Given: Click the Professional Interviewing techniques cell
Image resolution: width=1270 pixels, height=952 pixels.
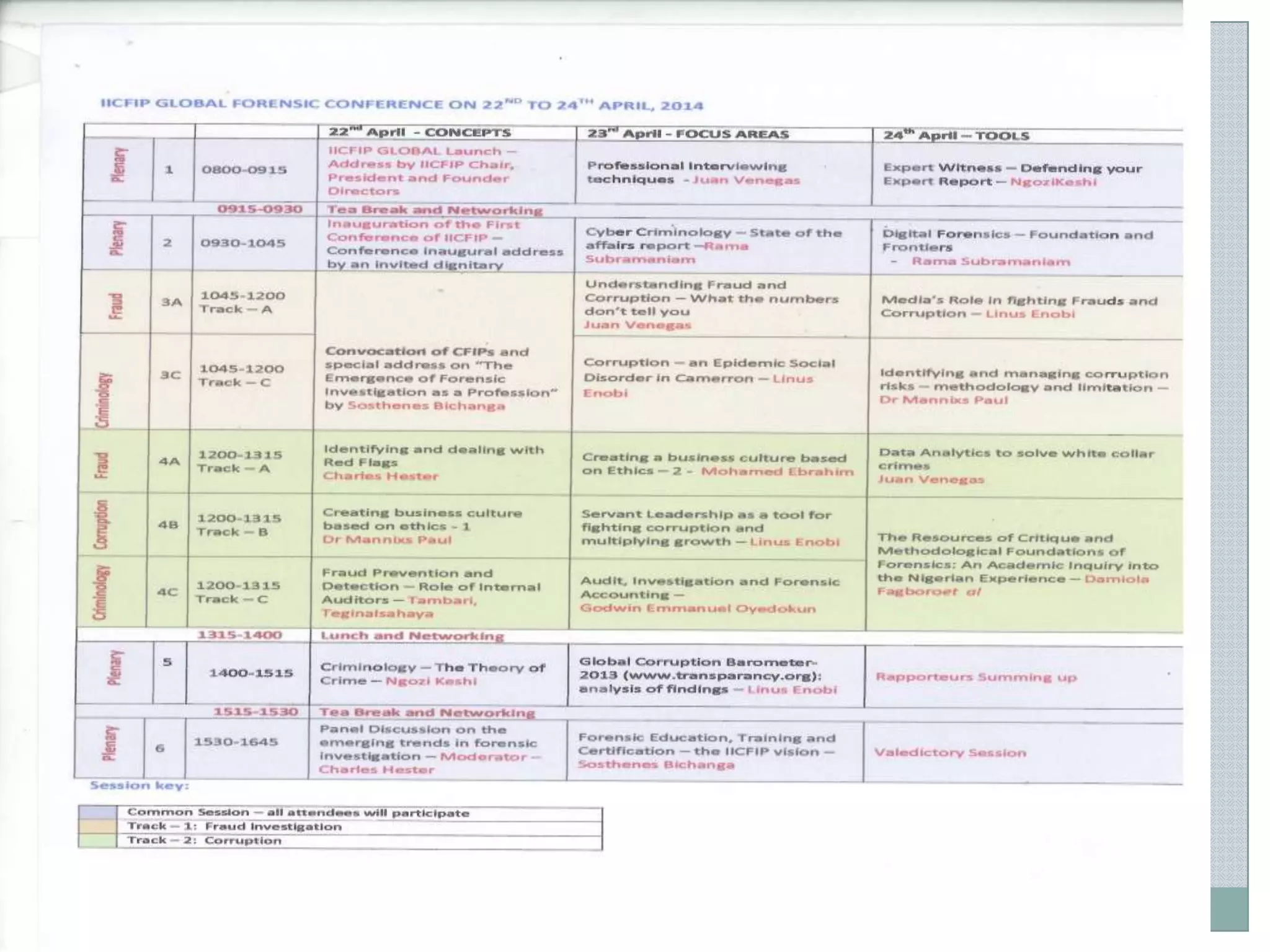Looking at the screenshot, I should point(693,173).
